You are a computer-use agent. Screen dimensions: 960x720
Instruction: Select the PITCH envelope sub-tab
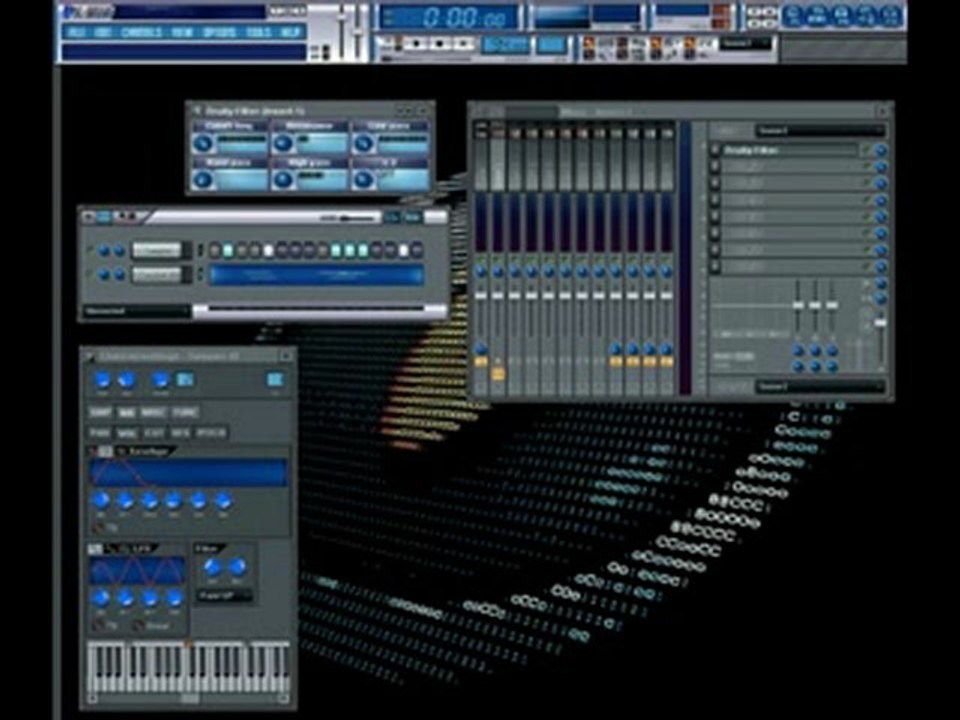pyautogui.click(x=211, y=433)
